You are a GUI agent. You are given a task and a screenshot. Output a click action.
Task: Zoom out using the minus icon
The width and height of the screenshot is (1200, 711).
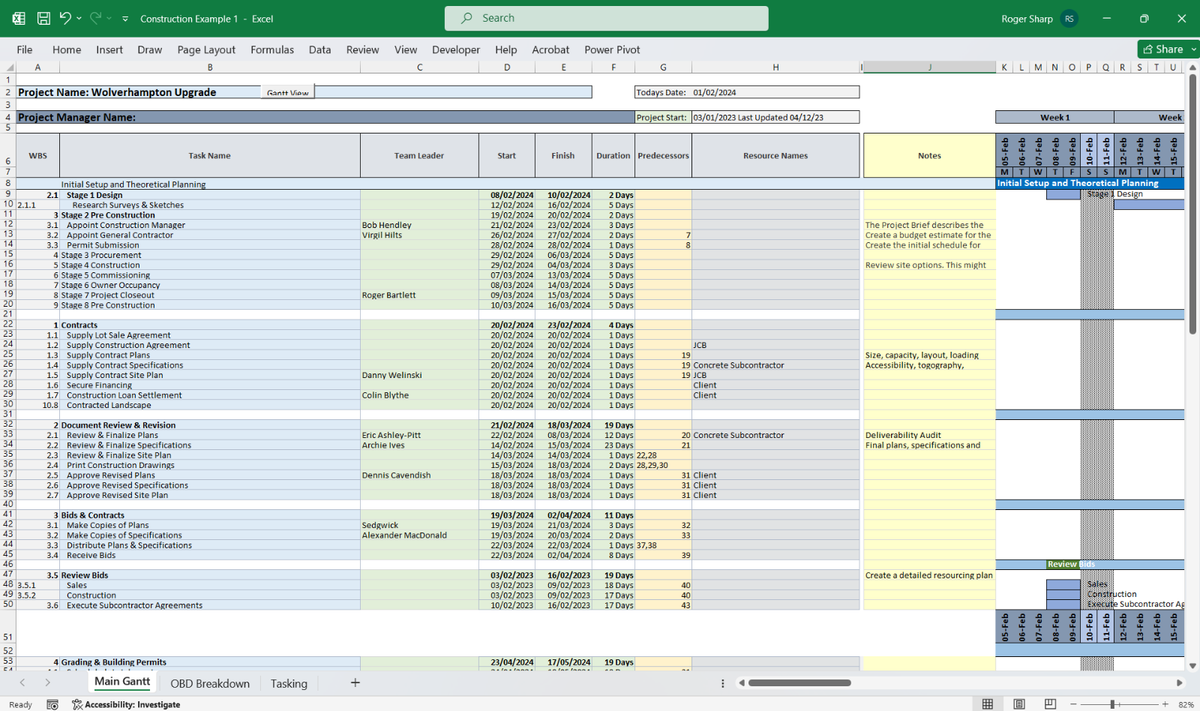[1073, 702]
